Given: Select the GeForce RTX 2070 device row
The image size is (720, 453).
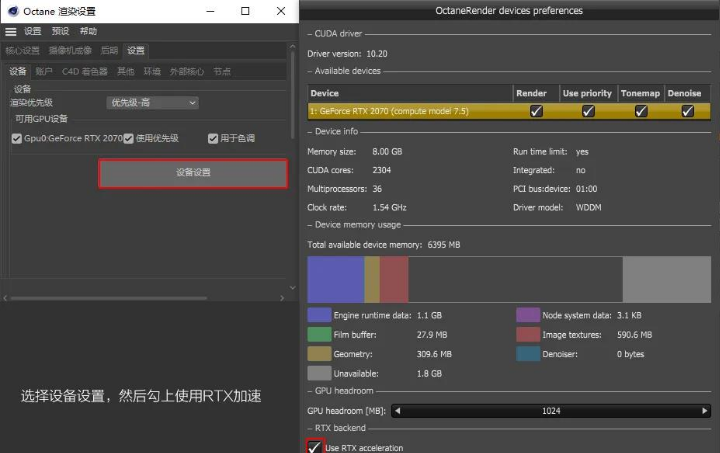Looking at the screenshot, I should 509,111.
